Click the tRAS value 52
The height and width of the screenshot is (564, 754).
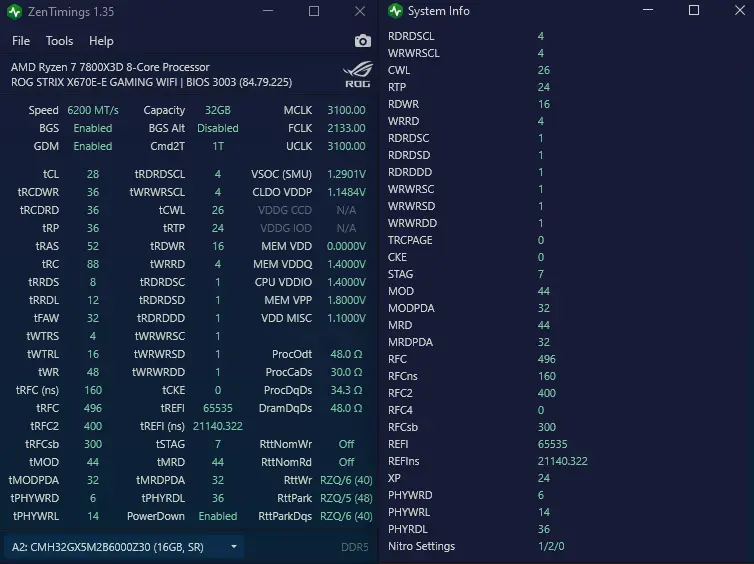[93, 246]
